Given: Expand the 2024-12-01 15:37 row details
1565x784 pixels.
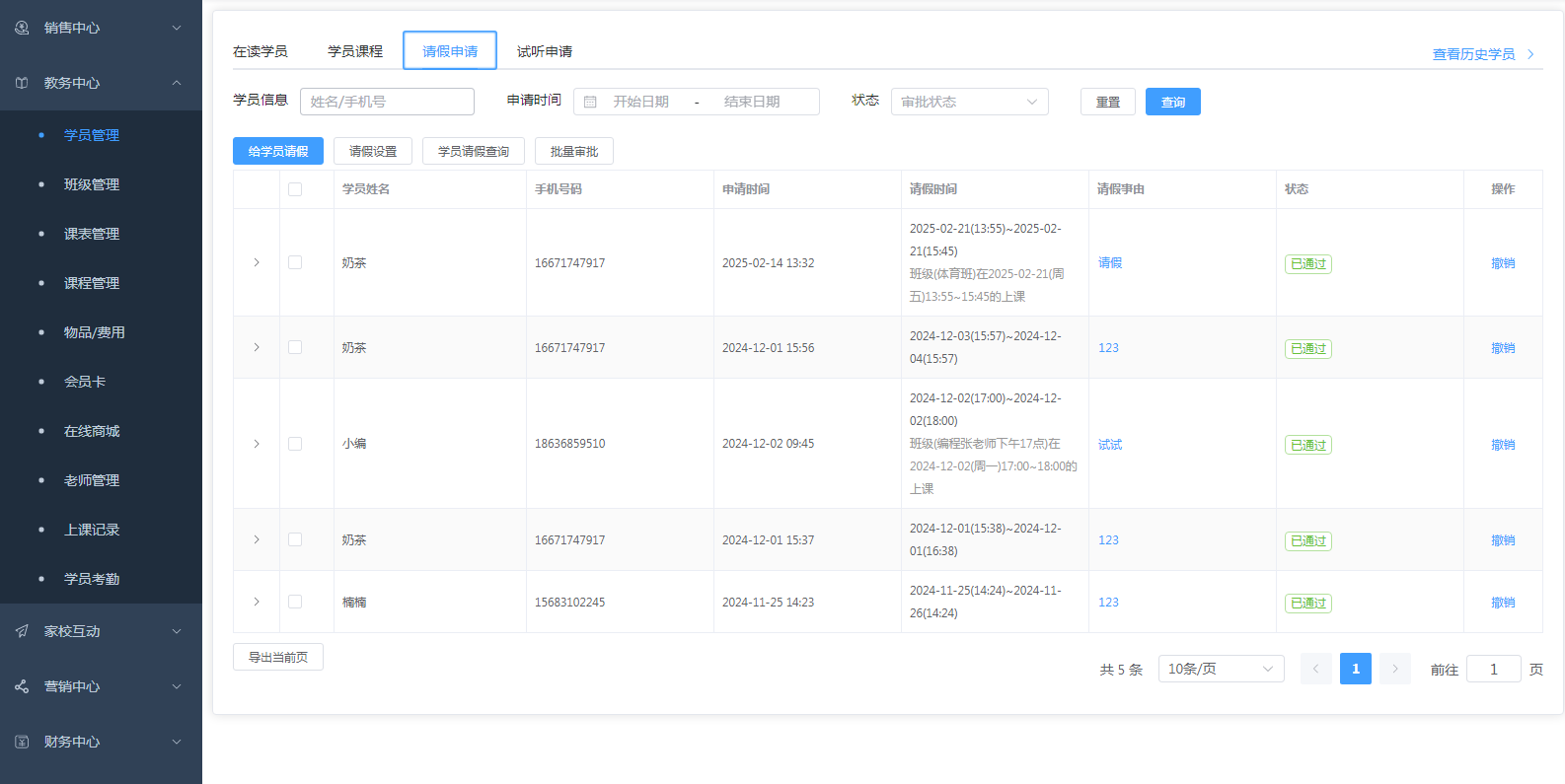Looking at the screenshot, I should point(257,539).
